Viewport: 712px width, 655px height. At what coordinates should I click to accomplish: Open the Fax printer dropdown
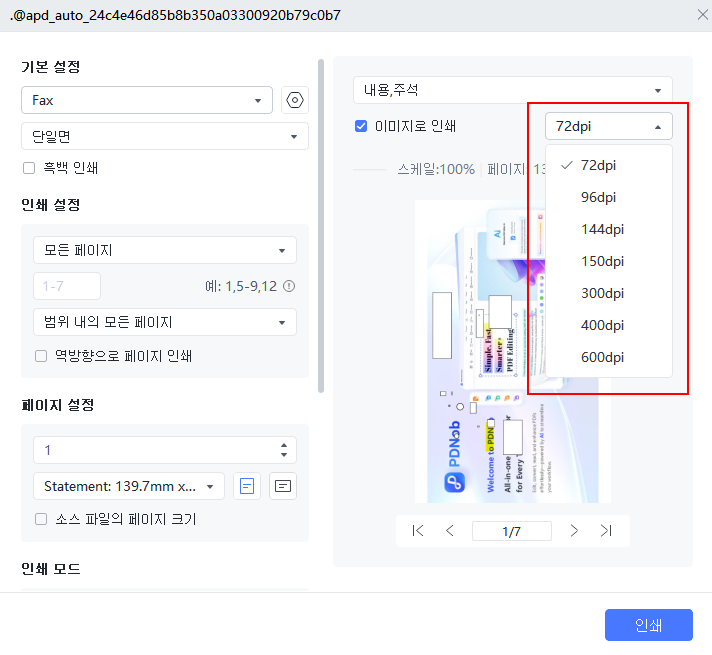point(147,100)
